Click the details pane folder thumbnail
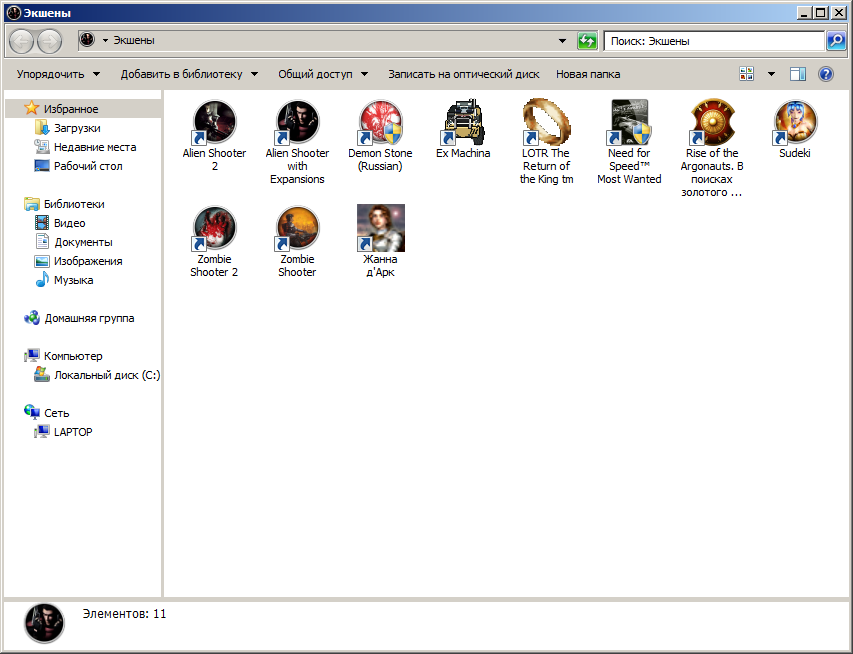 click(x=44, y=624)
